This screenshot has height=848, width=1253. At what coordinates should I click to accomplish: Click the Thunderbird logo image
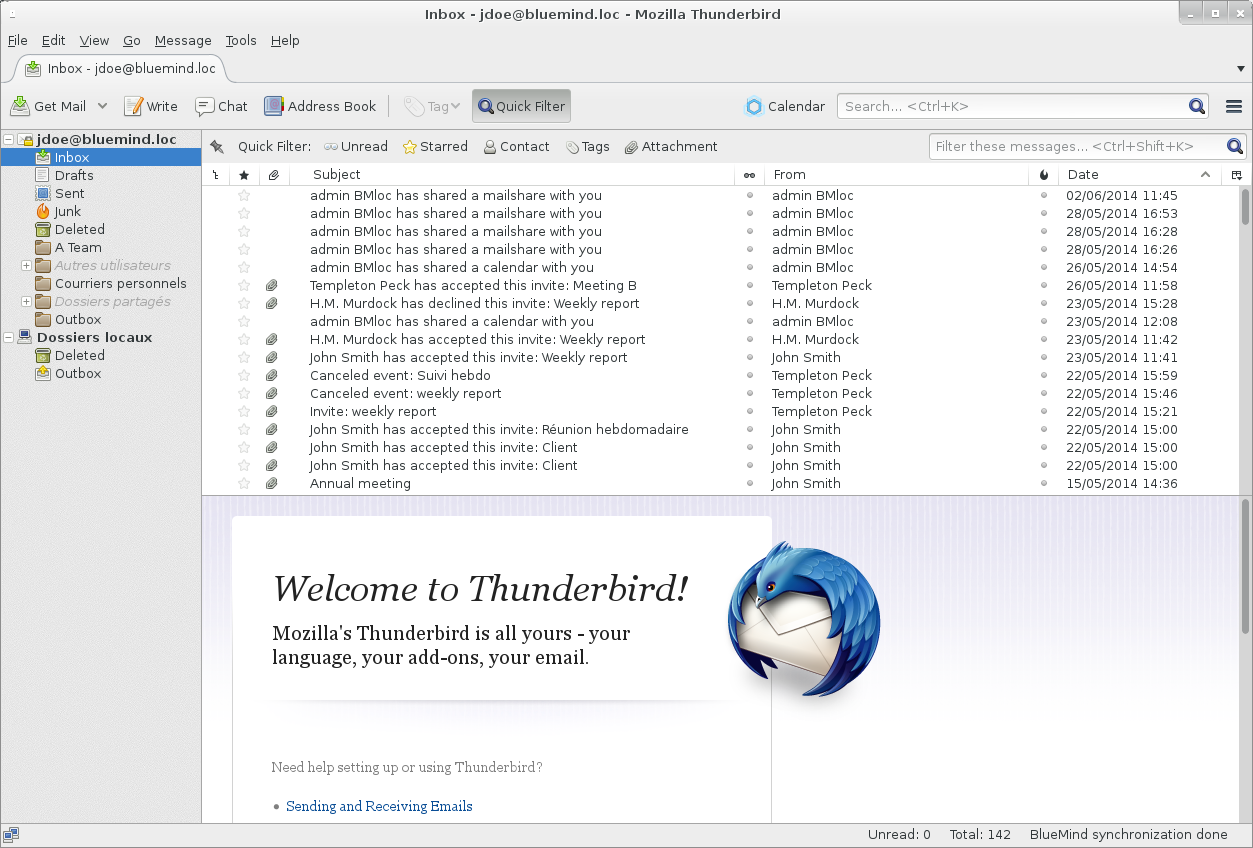click(805, 619)
